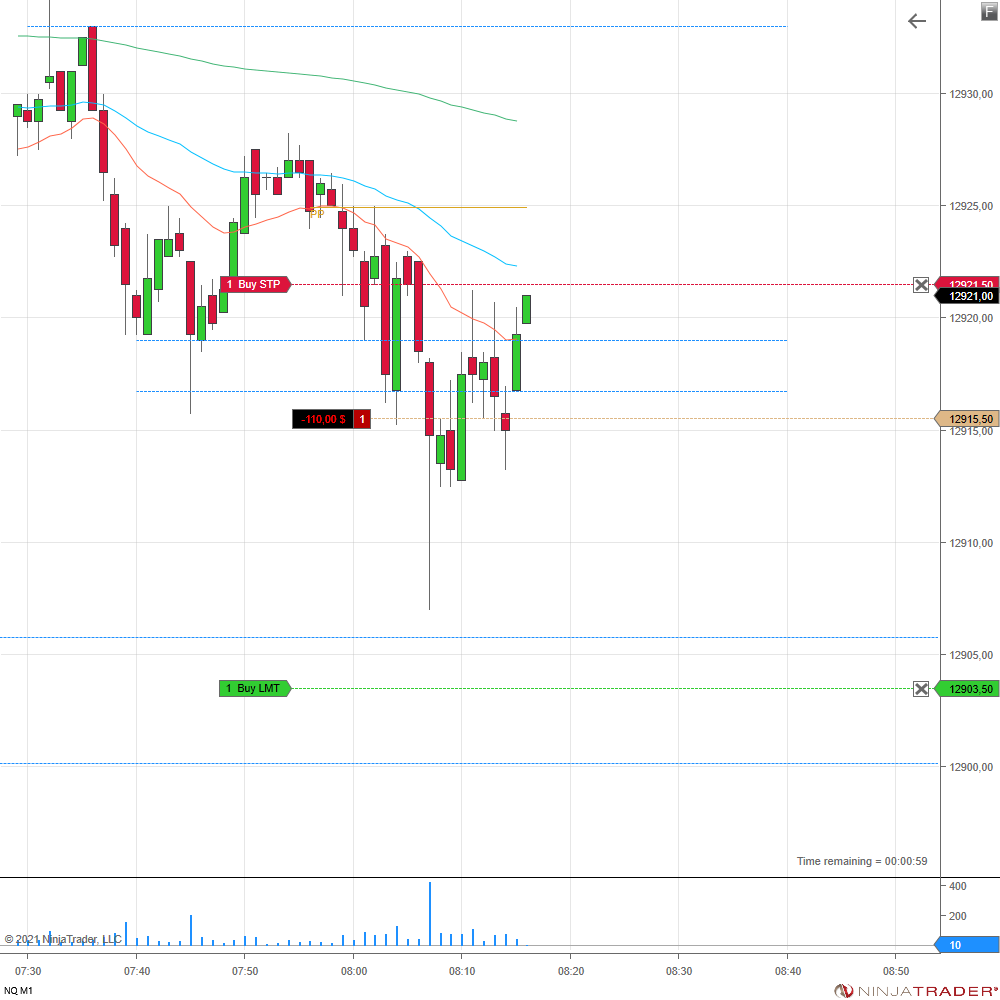The image size is (1000, 1000).
Task: Select the green Buy LMT order flag
Action: click(255, 689)
